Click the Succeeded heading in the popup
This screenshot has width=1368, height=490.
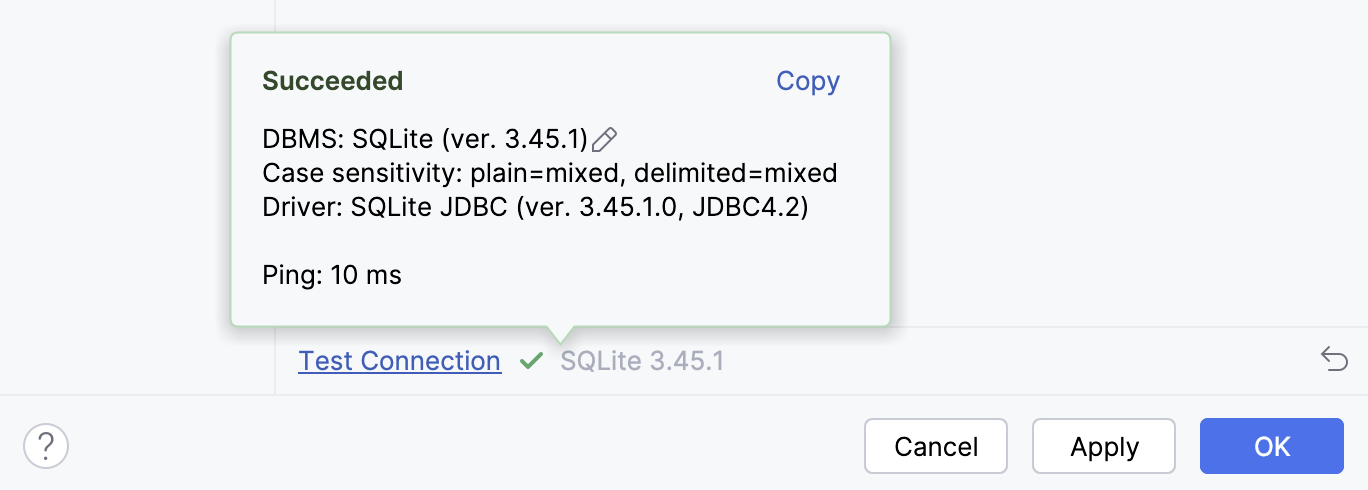pos(333,81)
